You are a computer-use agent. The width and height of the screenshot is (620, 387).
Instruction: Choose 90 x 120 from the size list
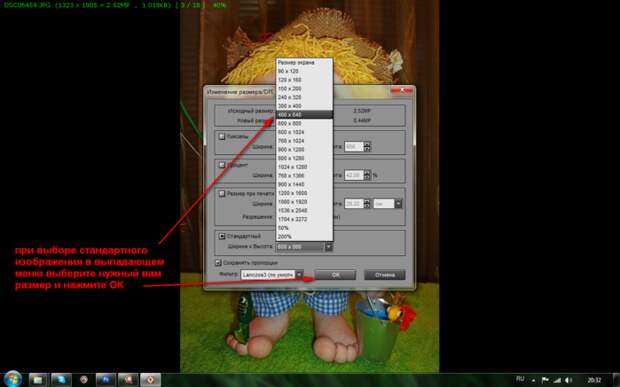(x=304, y=71)
